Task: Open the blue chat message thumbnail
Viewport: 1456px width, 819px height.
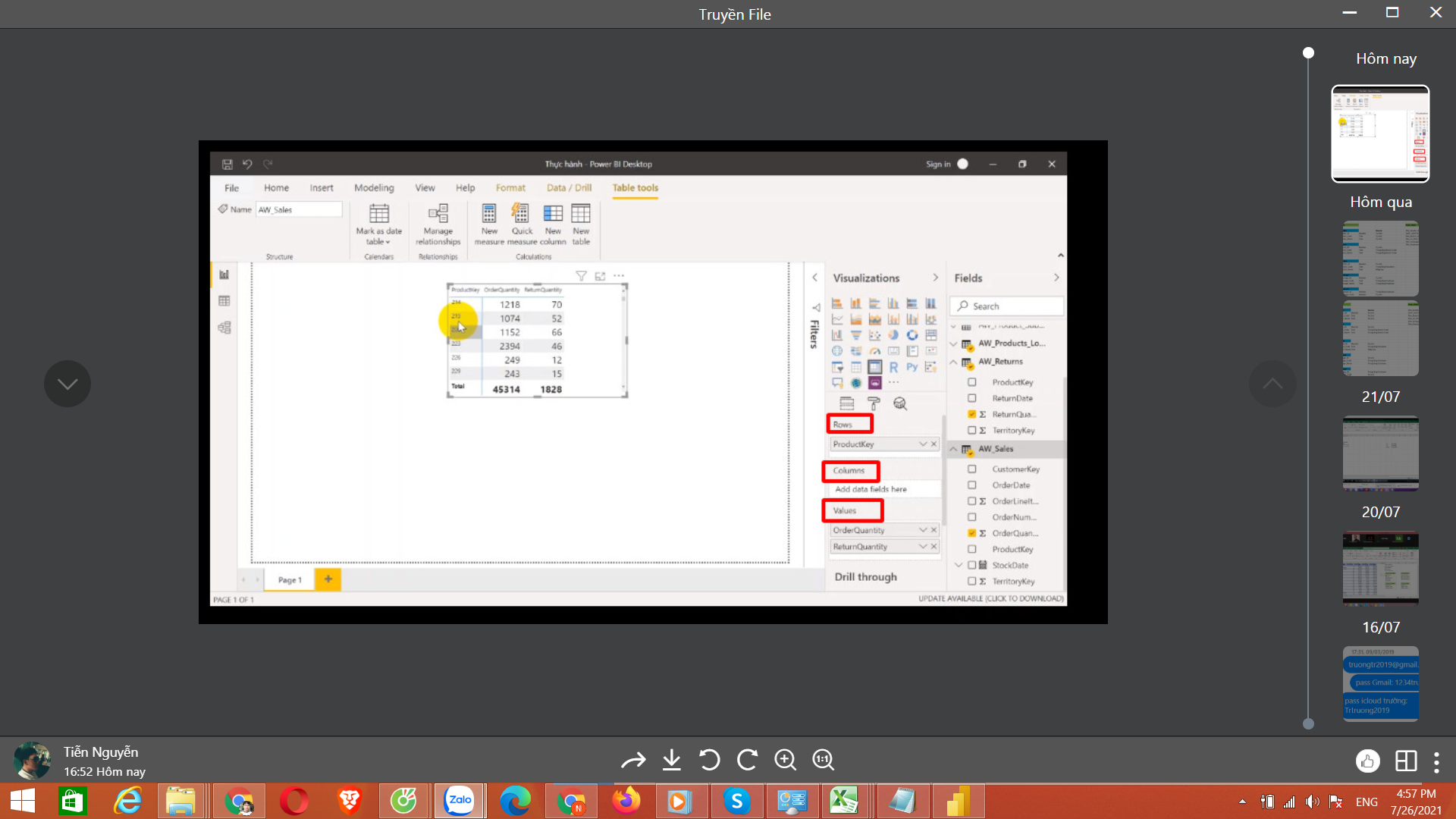Action: pos(1380,683)
